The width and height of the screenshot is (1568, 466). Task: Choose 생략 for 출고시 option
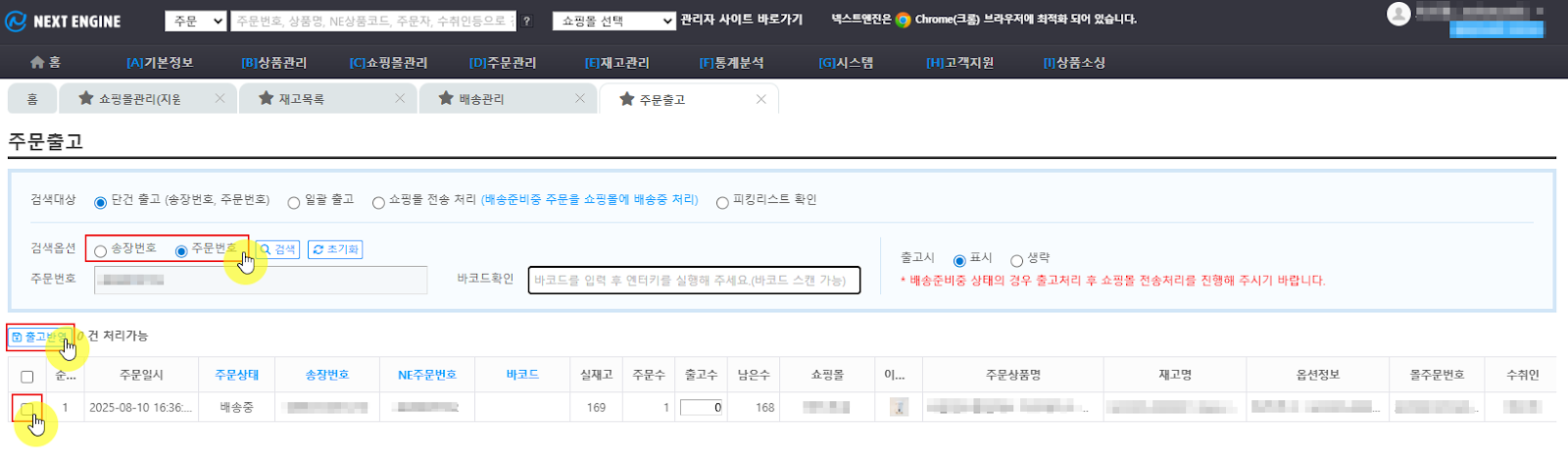1016,261
